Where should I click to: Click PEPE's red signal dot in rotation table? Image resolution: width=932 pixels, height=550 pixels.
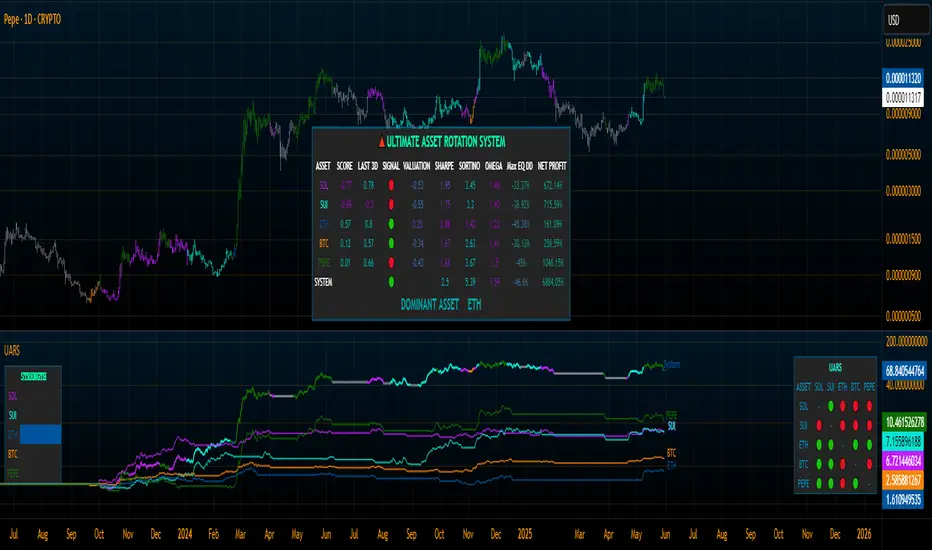[x=391, y=262]
